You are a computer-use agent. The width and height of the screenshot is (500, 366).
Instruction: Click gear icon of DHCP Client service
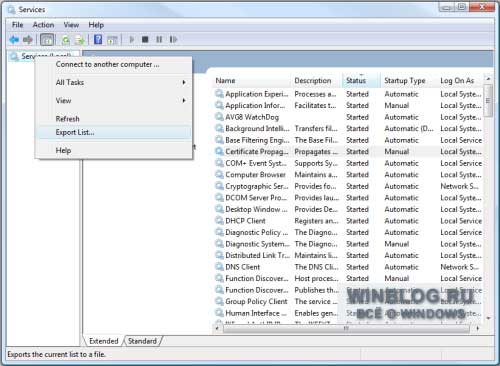(219, 220)
